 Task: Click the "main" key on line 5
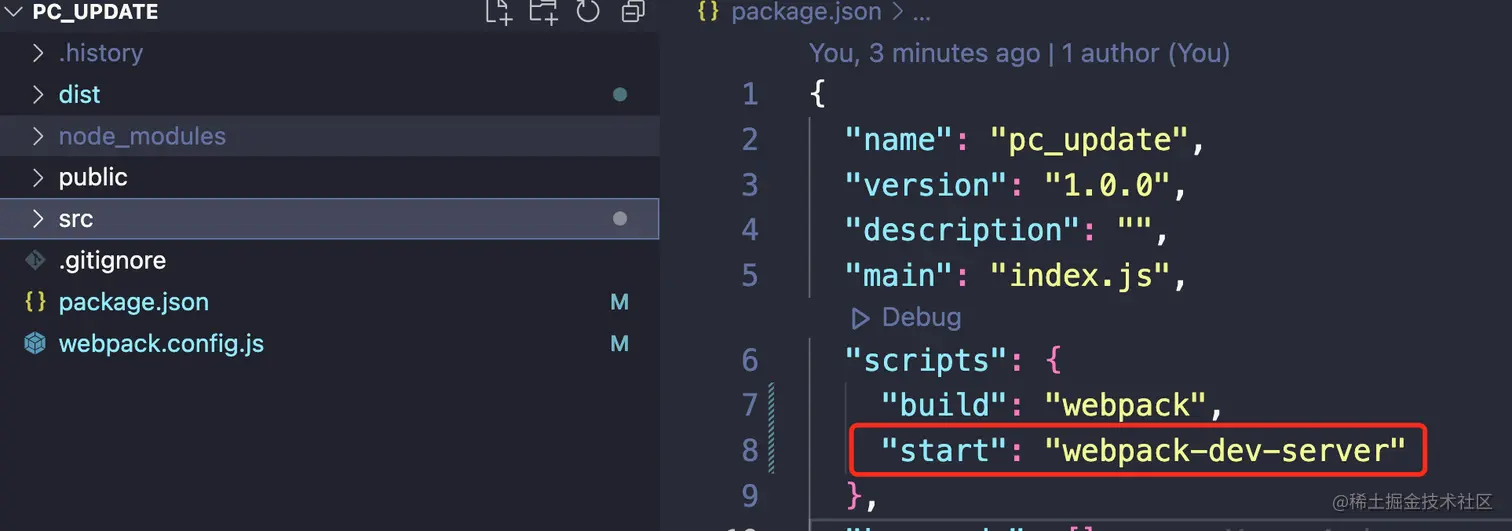pyautogui.click(x=901, y=275)
